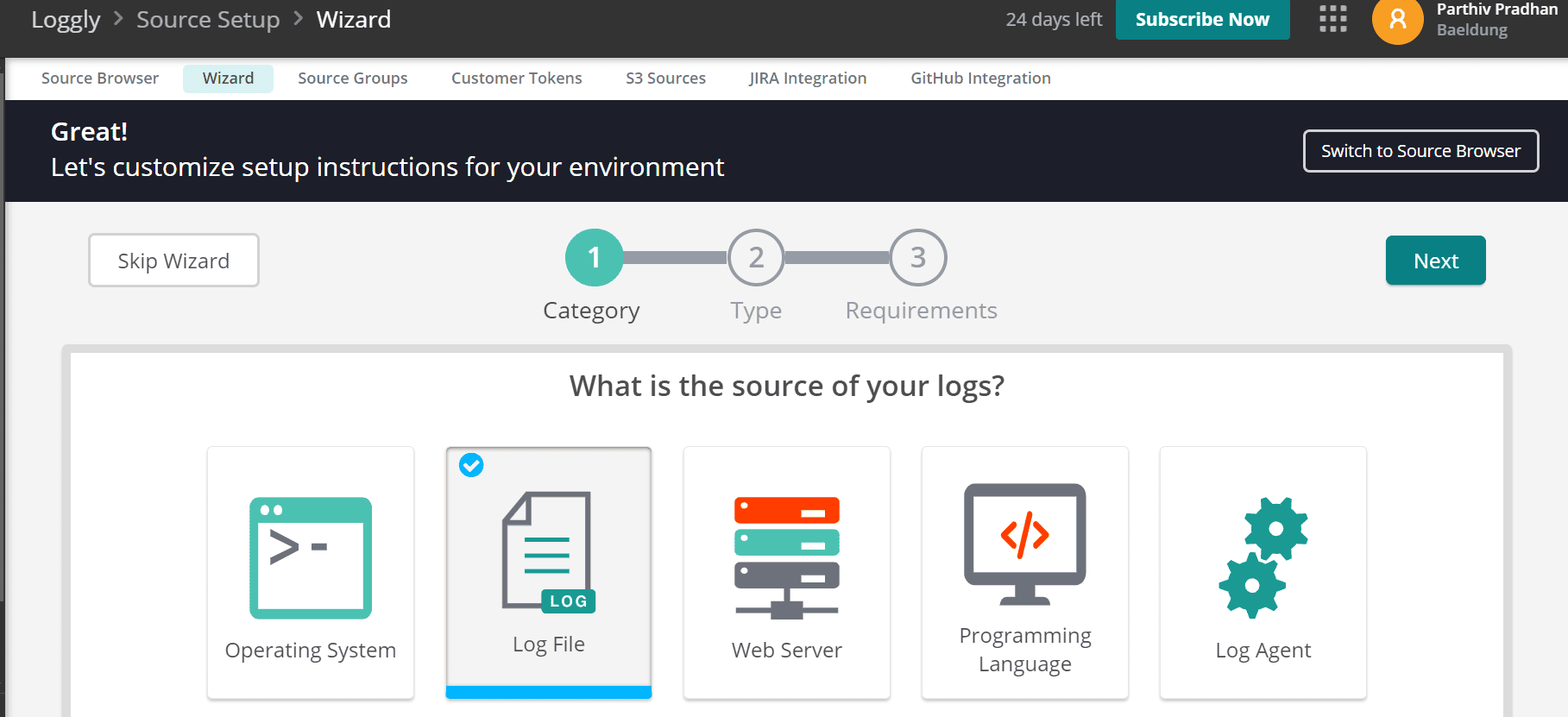Choose the Web Server rack icon
Image resolution: width=1568 pixels, height=717 pixels.
(786, 557)
